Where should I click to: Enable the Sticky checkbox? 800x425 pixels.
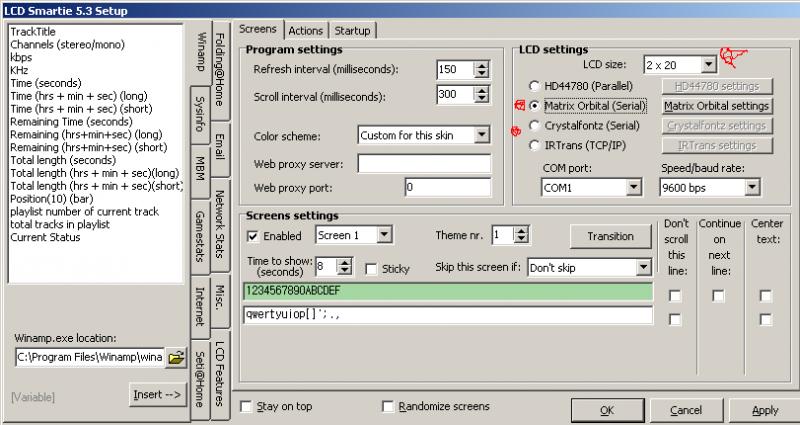(372, 268)
